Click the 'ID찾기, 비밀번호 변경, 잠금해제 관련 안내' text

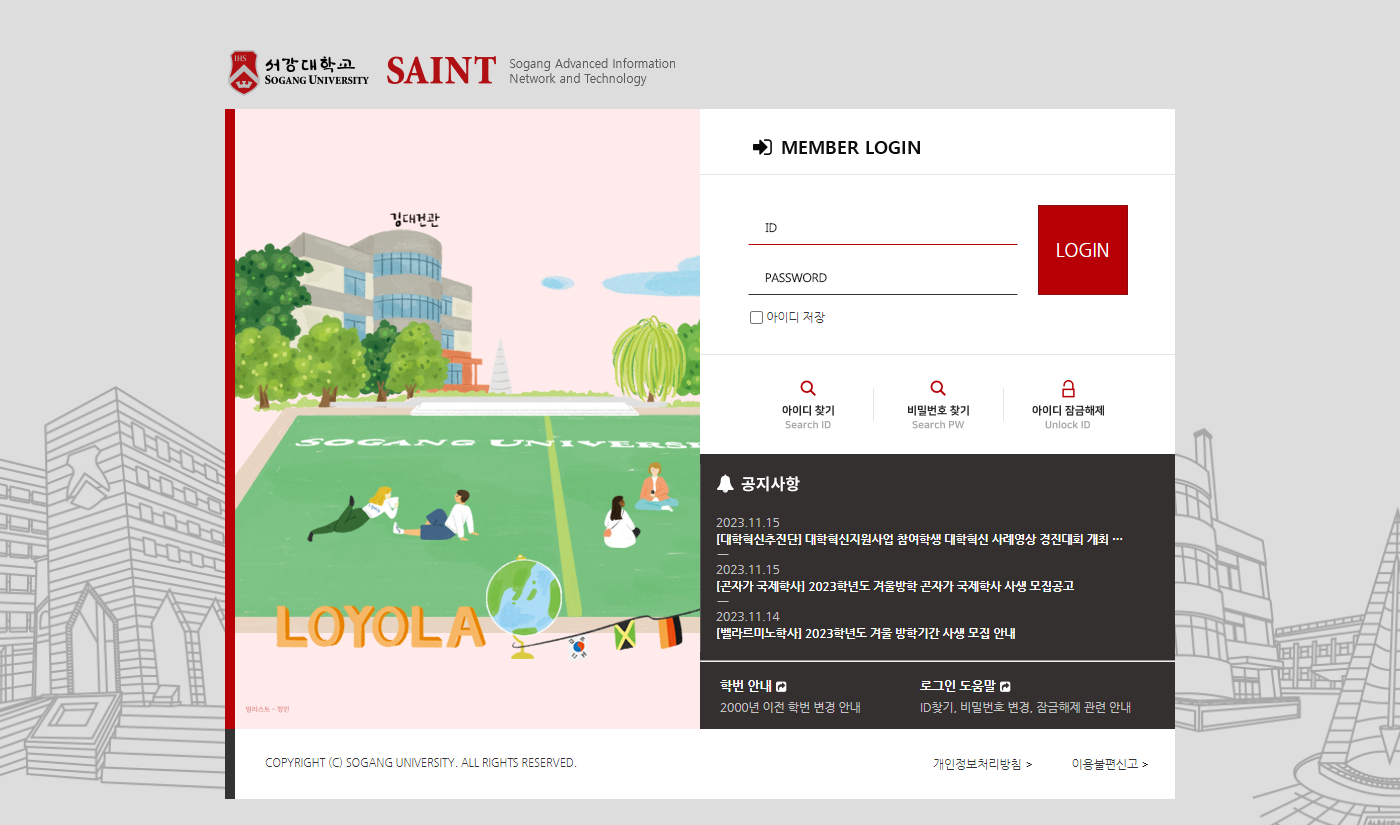pos(1025,708)
